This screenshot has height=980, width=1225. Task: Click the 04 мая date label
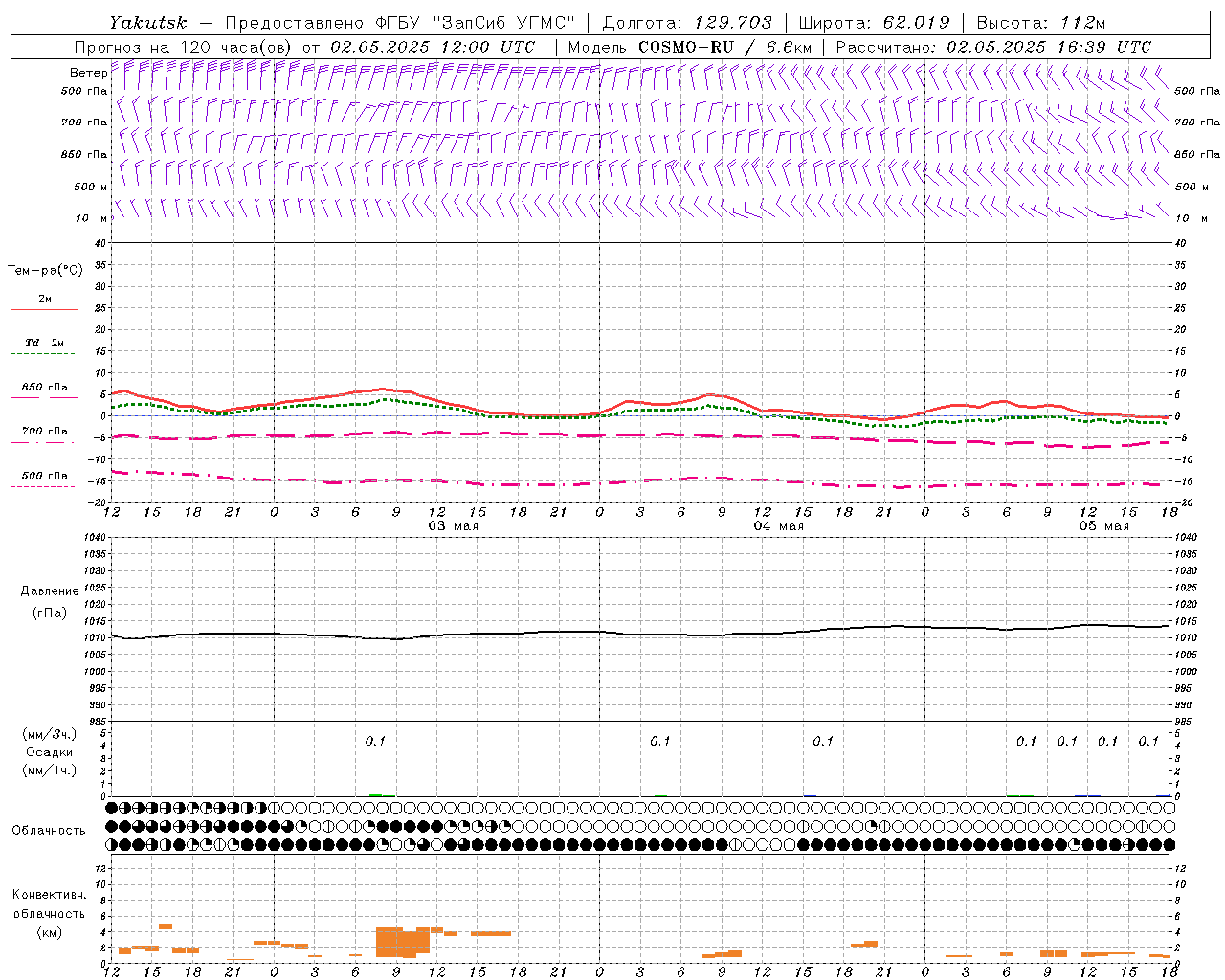[779, 526]
